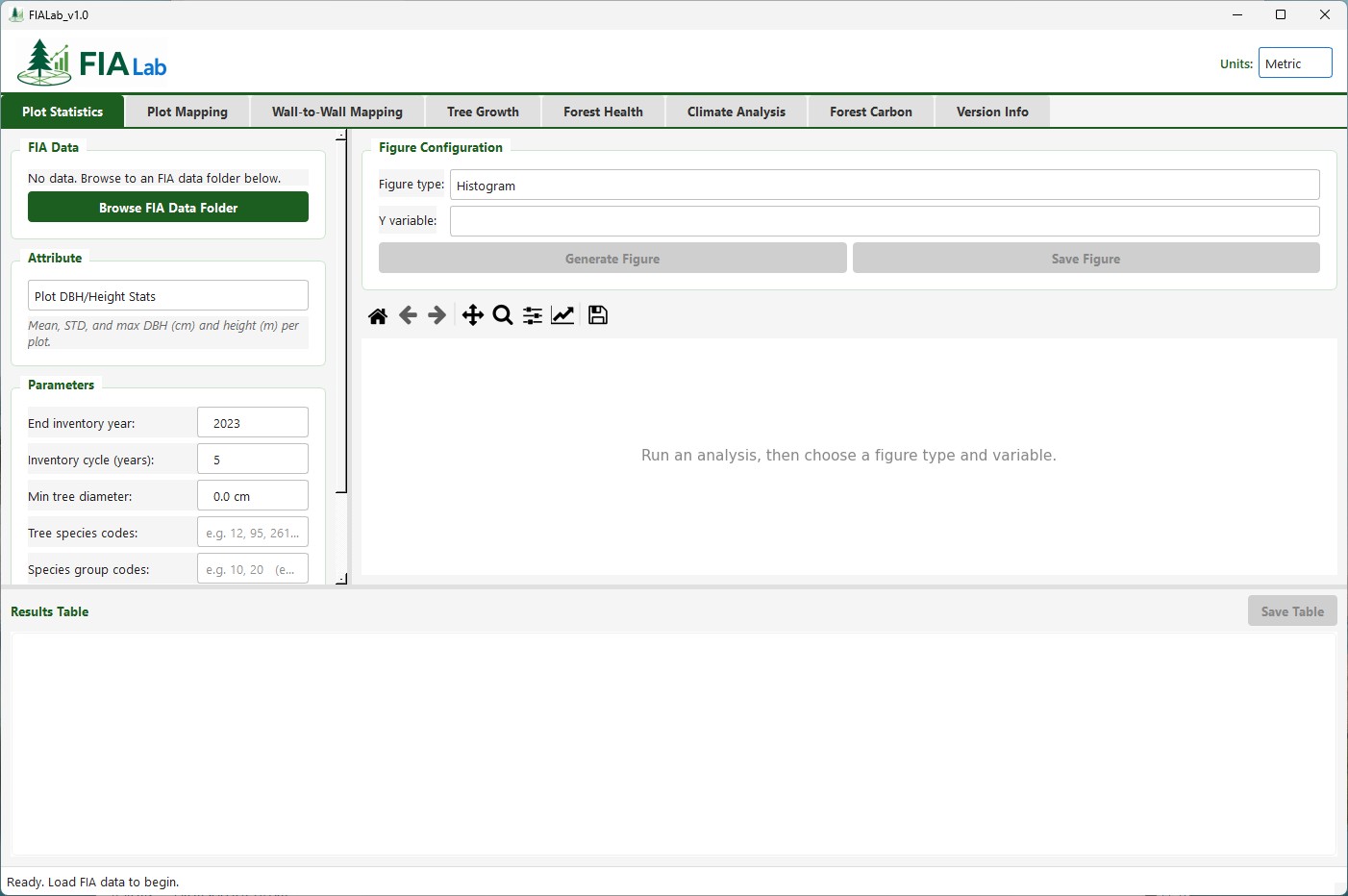Open the Tree Growth tab
1348x896 pixels.
pyautogui.click(x=483, y=112)
